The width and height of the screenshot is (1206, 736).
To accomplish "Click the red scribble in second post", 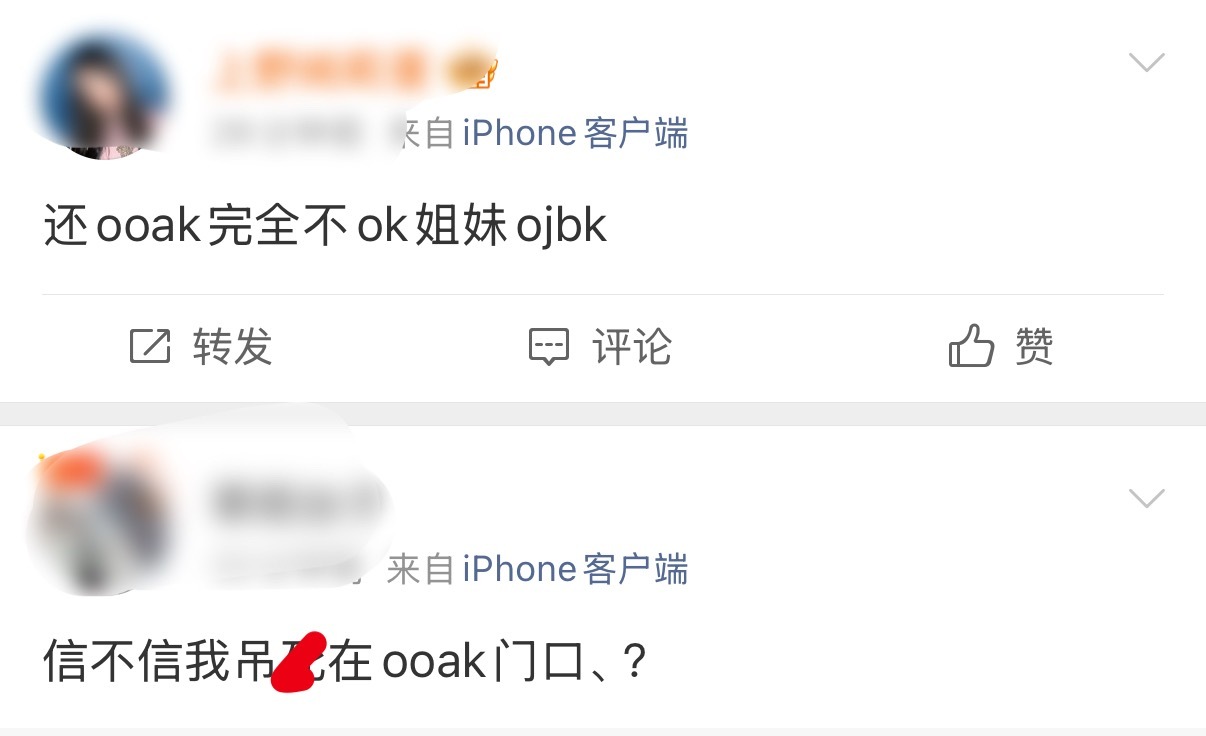I will click(300, 660).
